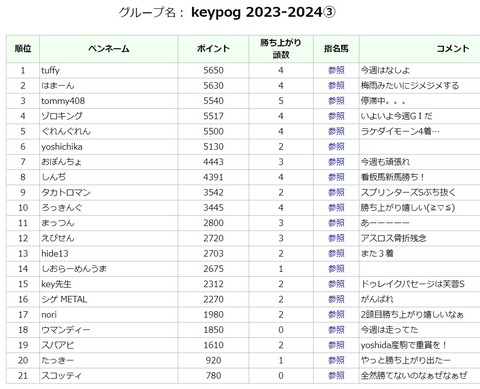Select pen name ろっきんぐ
Image resolution: width=480 pixels, height=389 pixels.
(x=62, y=208)
